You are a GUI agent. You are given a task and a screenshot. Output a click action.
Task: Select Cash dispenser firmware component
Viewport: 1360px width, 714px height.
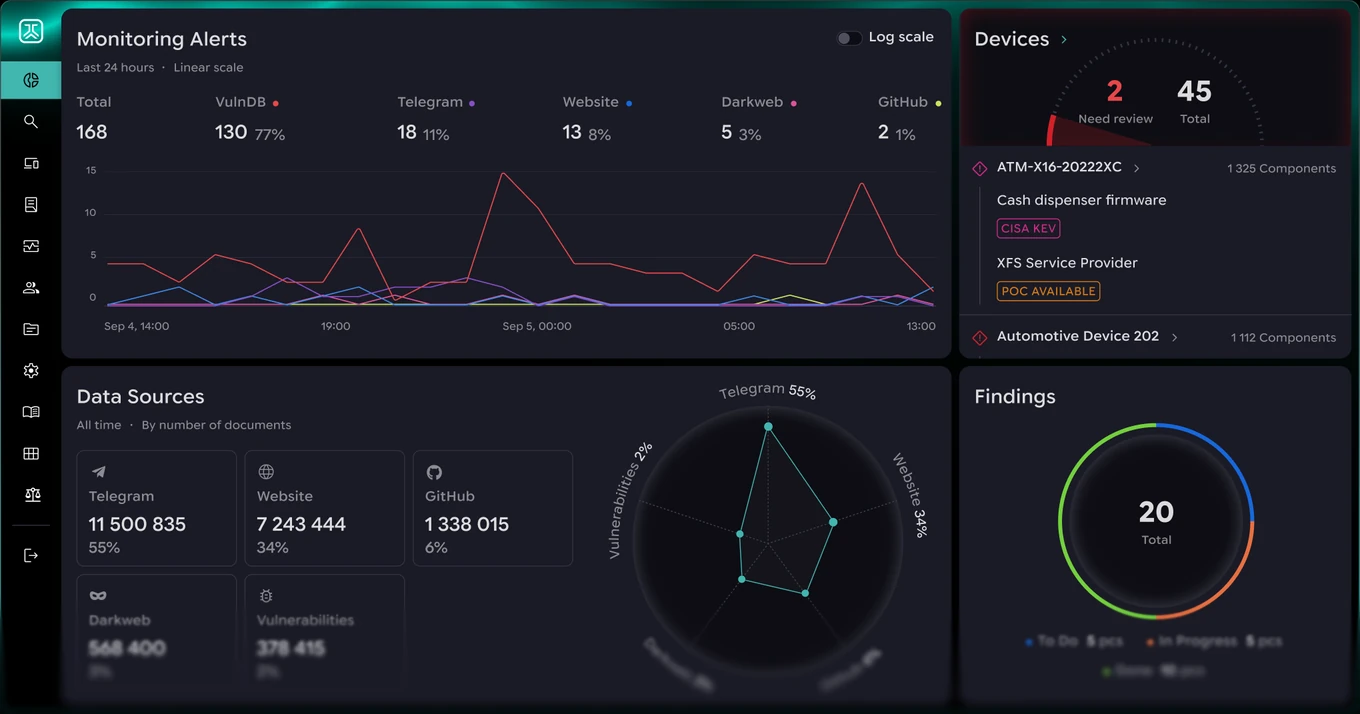pyautogui.click(x=1082, y=200)
